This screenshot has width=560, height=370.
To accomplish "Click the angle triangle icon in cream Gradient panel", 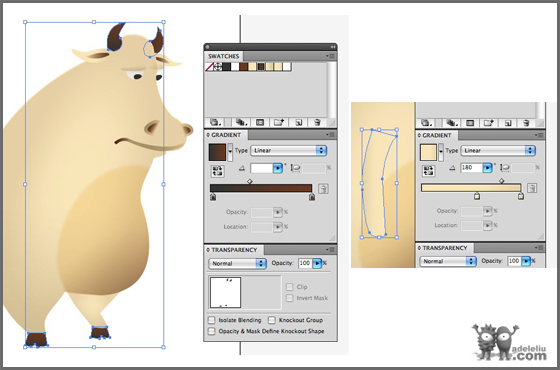I will (452, 168).
